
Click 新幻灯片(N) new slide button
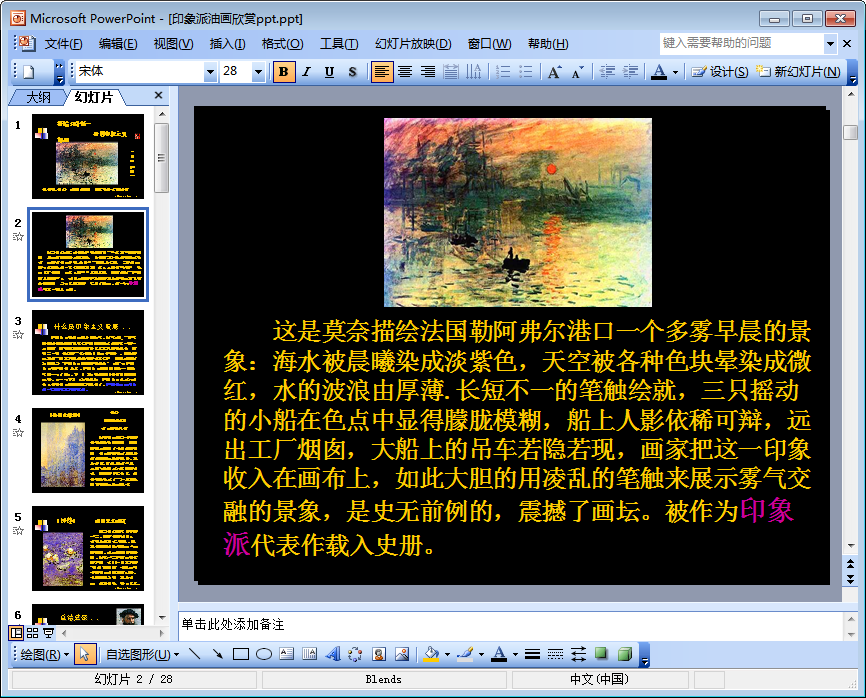tap(798, 72)
